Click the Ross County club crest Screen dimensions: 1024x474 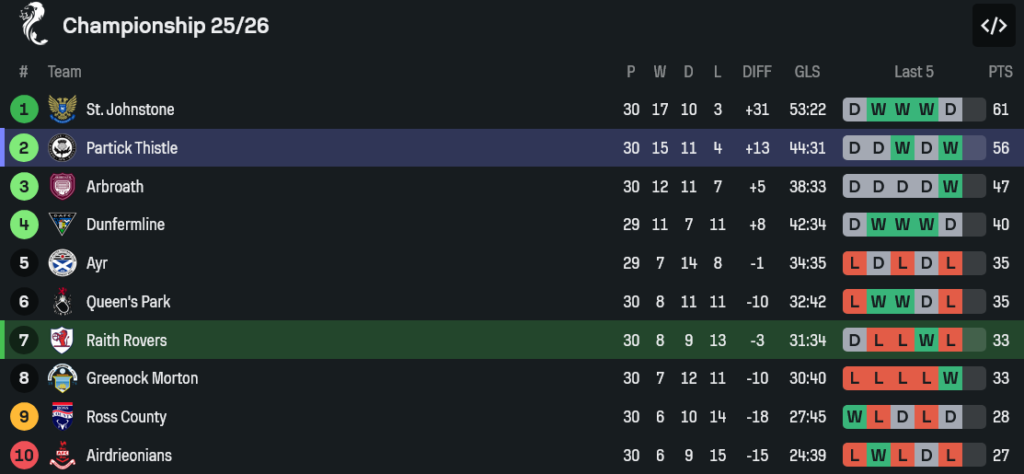pyautogui.click(x=63, y=417)
